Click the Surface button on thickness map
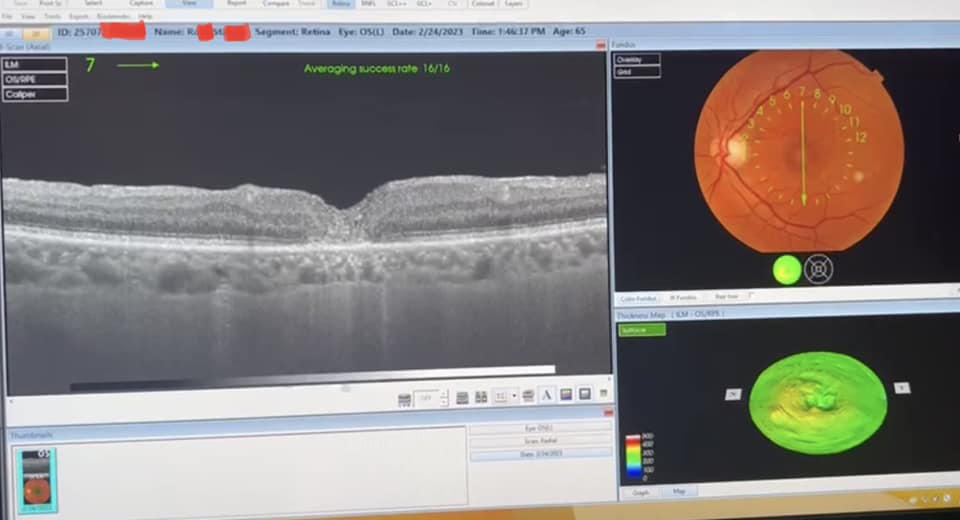This screenshot has height=520, width=960. (641, 330)
